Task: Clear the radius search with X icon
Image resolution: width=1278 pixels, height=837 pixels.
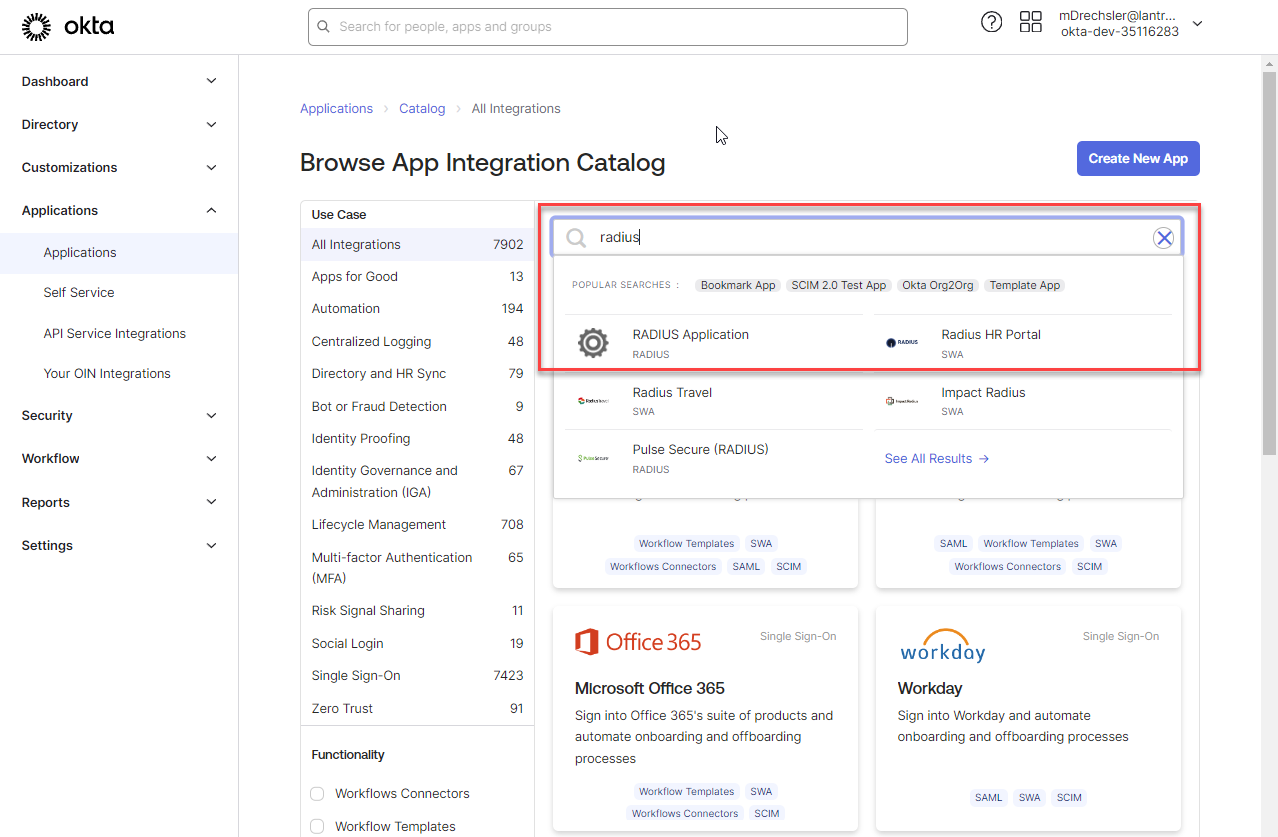Action: point(1163,237)
